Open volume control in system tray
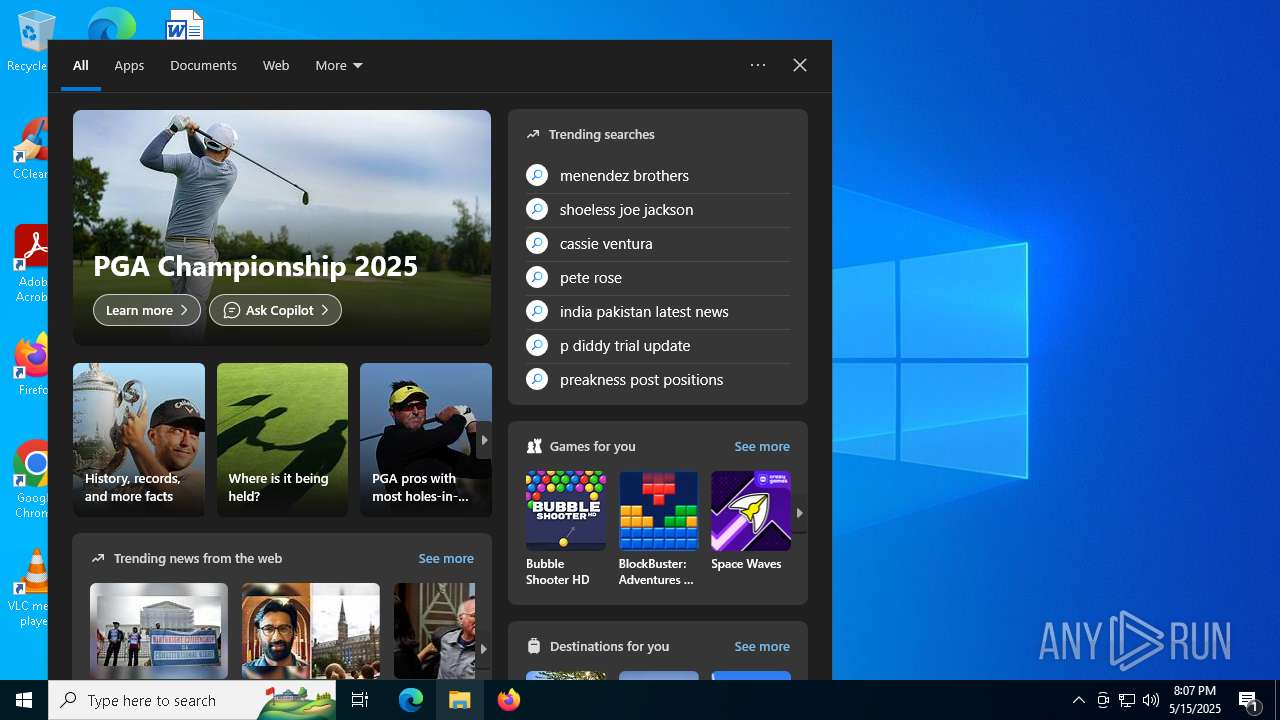 [x=1151, y=700]
